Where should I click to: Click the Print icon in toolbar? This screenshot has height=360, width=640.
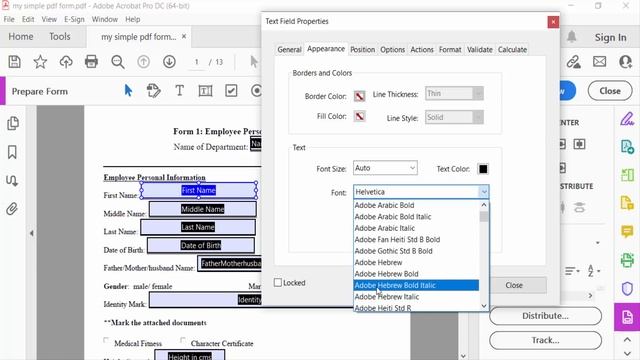click(91, 62)
